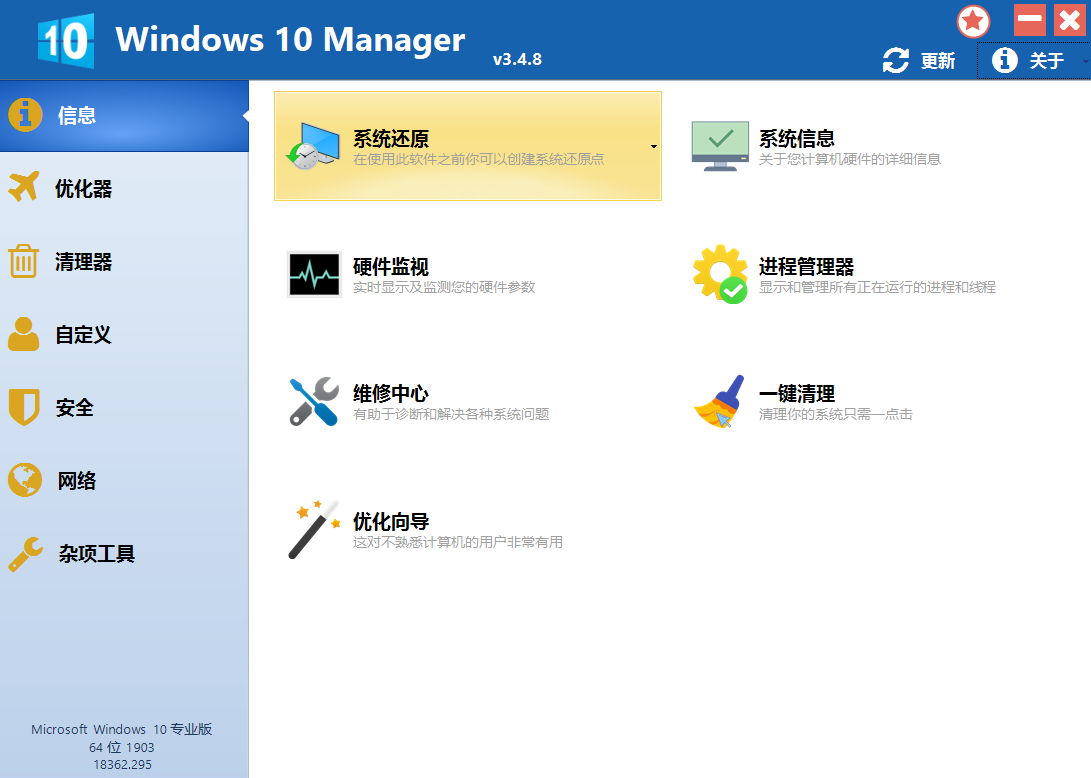
Task: Click the 安全 shield icon
Action: [x=24, y=407]
